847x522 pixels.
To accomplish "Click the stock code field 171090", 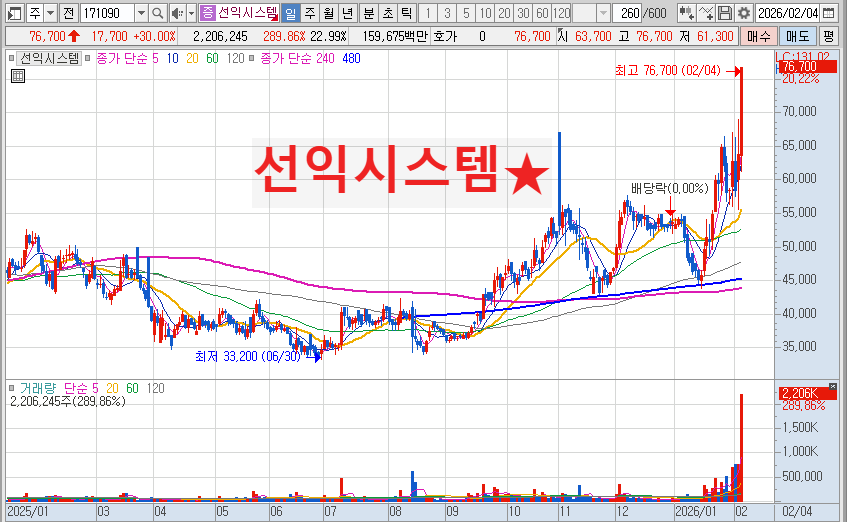I will [x=107, y=13].
